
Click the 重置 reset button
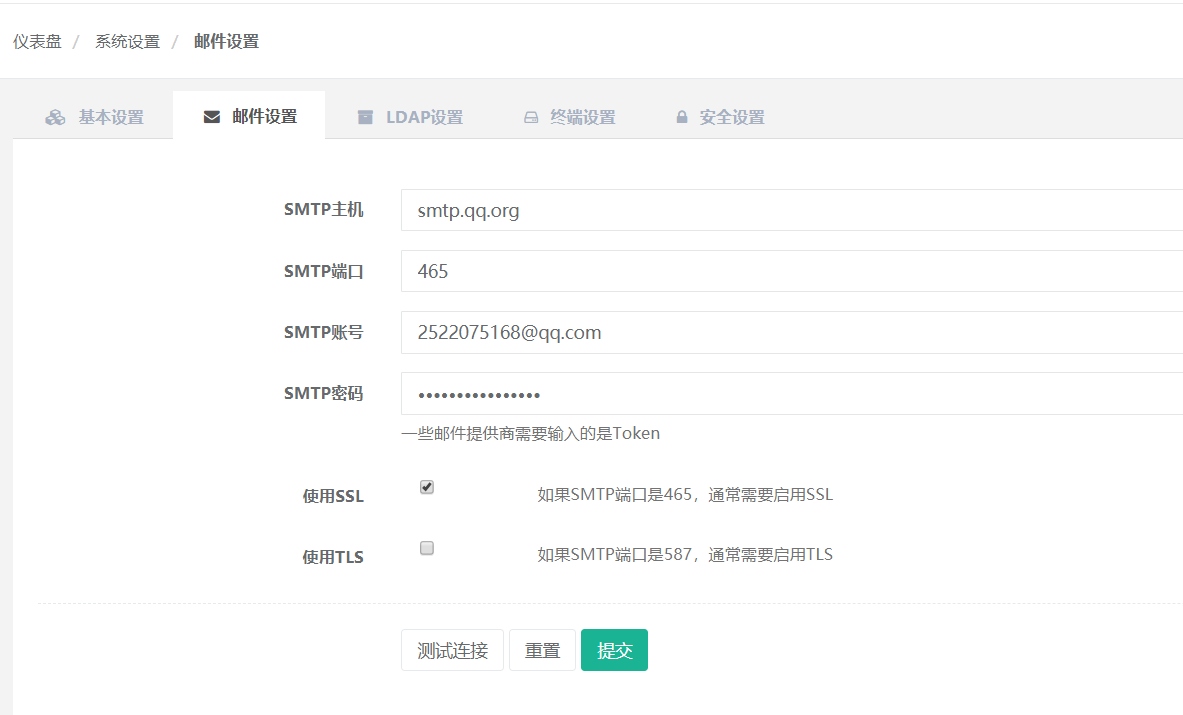(542, 650)
